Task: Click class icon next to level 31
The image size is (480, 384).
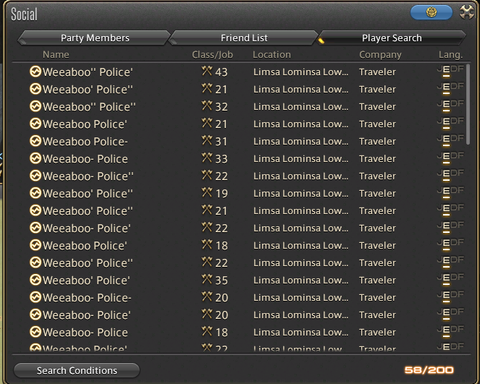Action: point(207,140)
